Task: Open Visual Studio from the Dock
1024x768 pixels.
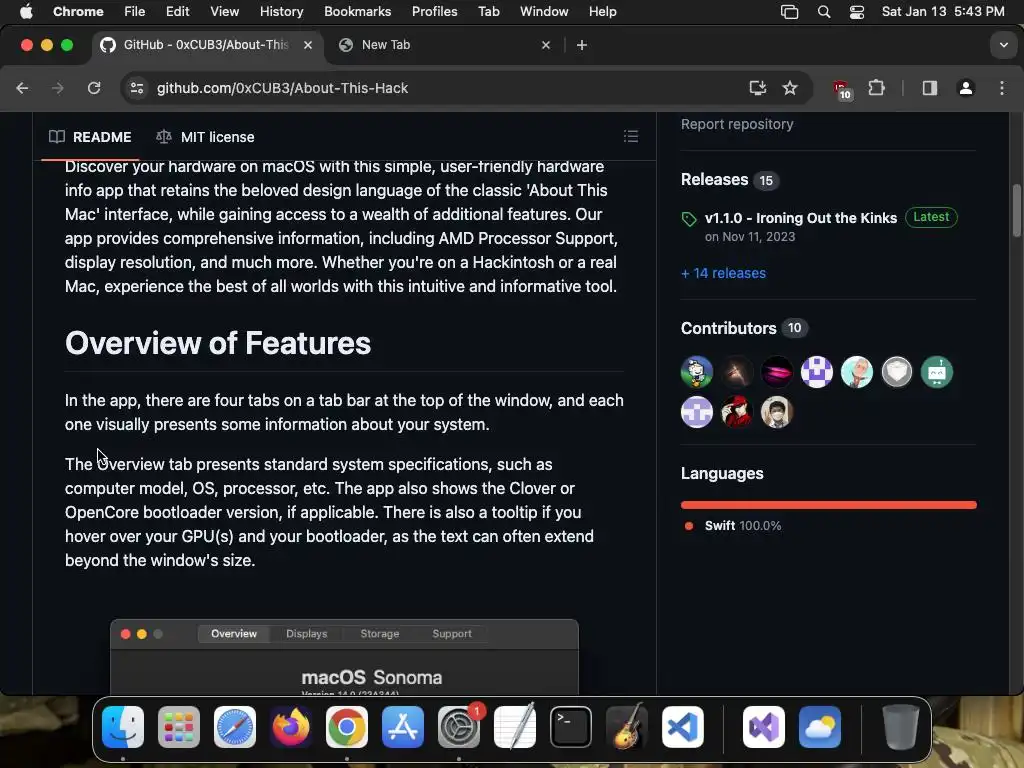Action: pos(763,727)
